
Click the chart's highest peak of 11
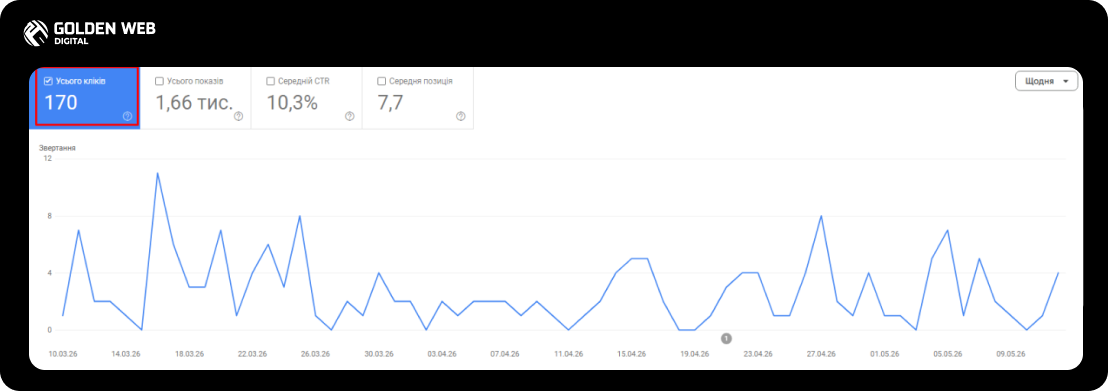[x=158, y=173]
